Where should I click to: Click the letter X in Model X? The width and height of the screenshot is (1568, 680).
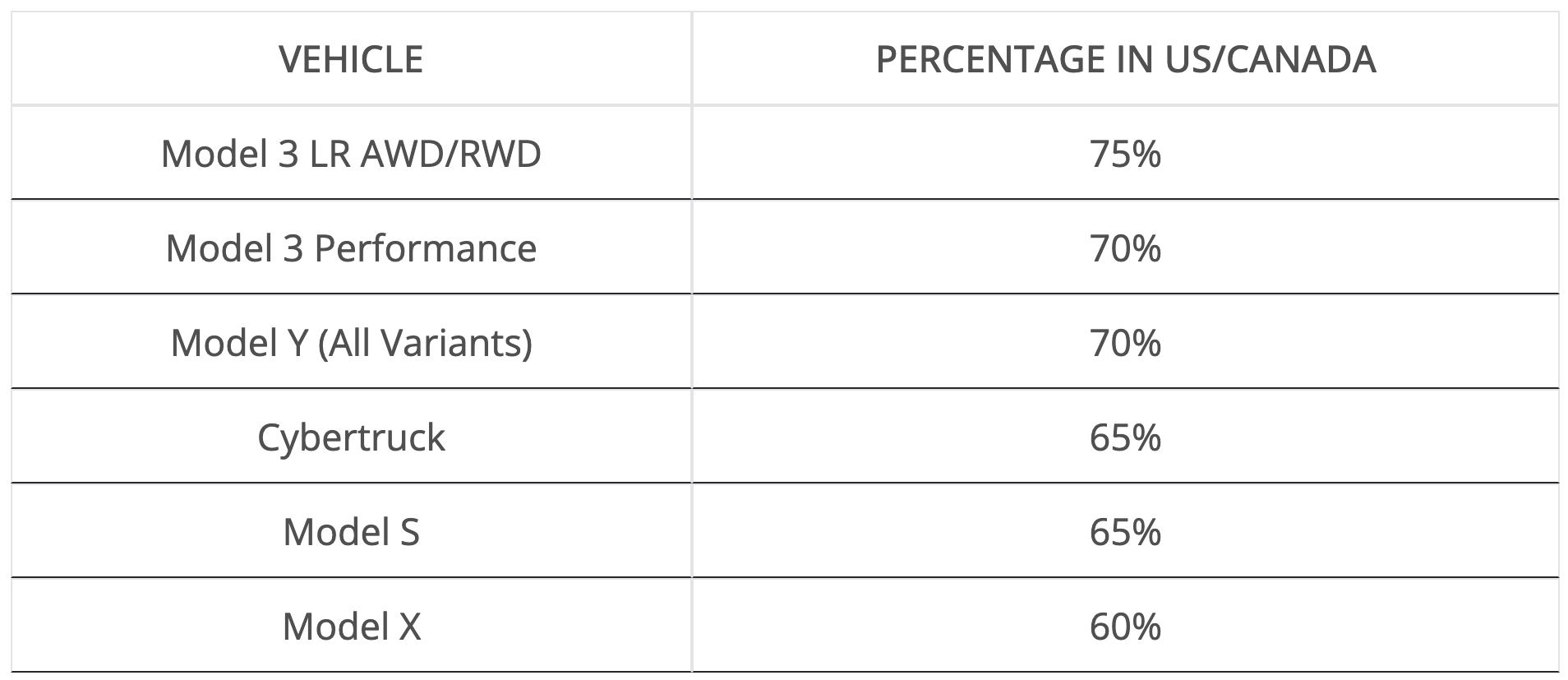(x=409, y=626)
